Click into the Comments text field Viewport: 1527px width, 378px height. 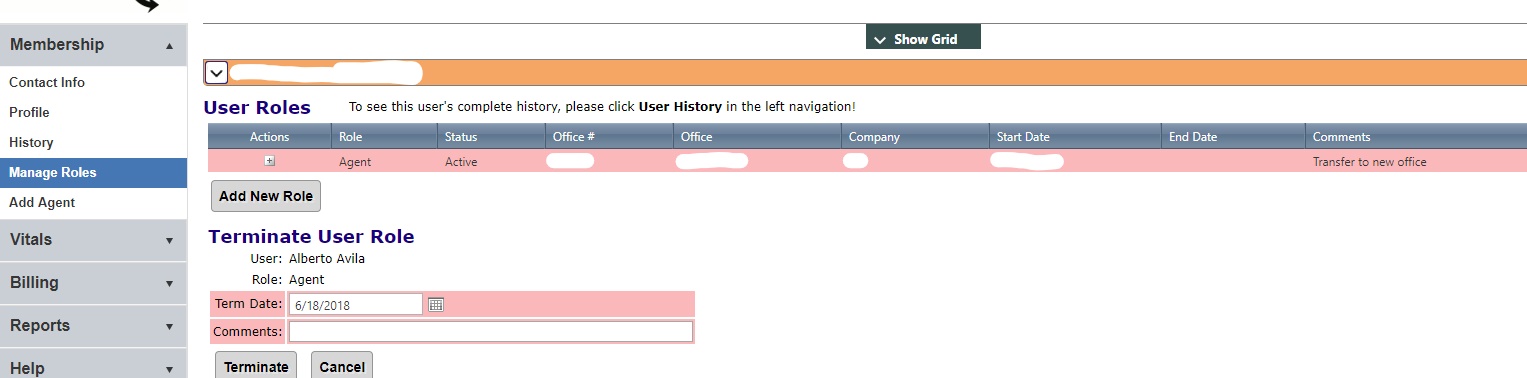(490, 331)
